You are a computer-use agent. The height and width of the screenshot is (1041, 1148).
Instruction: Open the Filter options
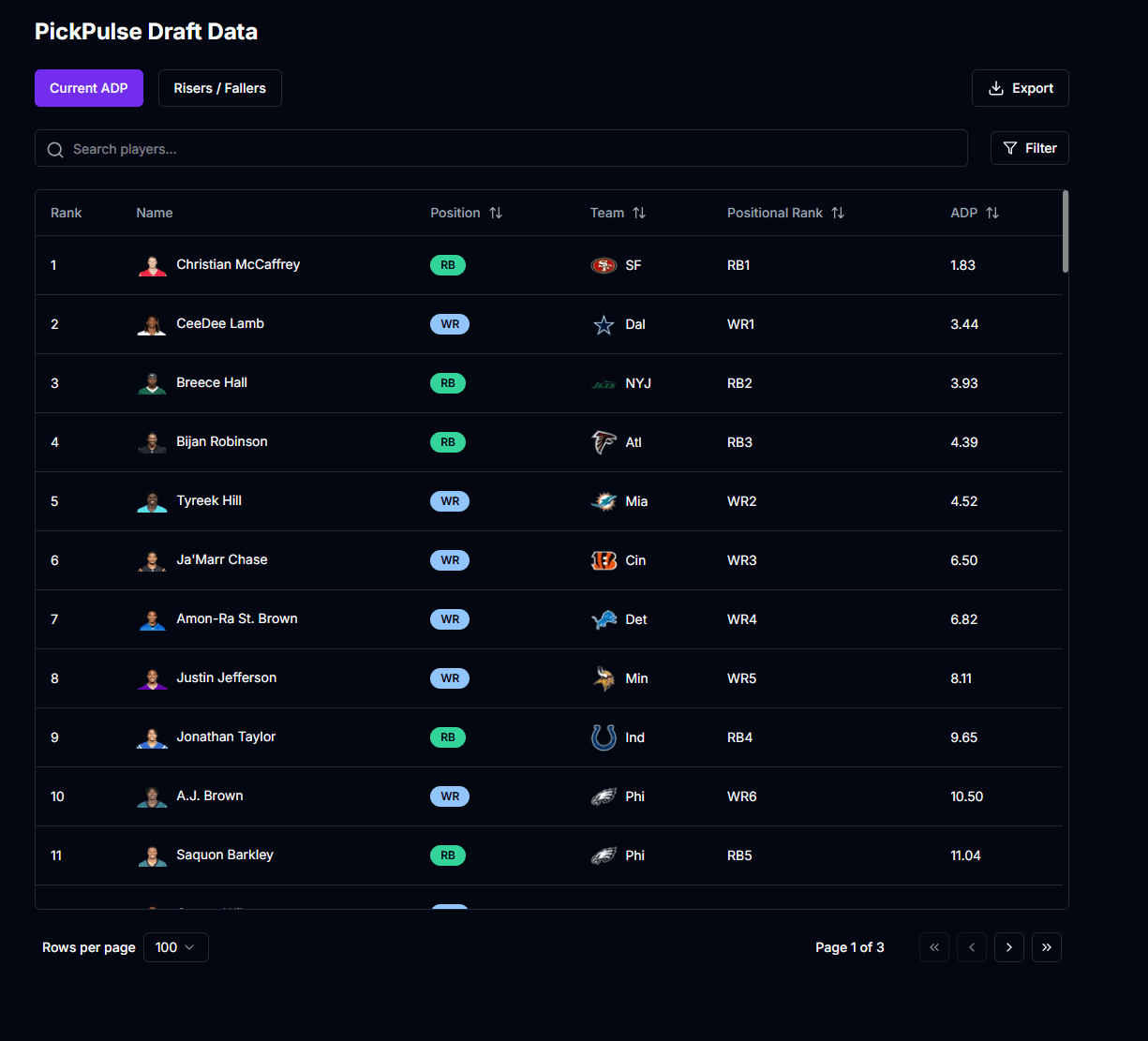tap(1029, 148)
